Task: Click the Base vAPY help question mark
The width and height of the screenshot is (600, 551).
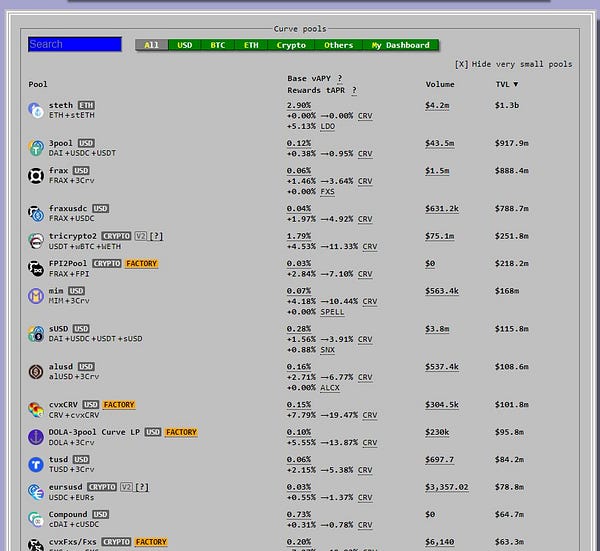Action: [340, 78]
